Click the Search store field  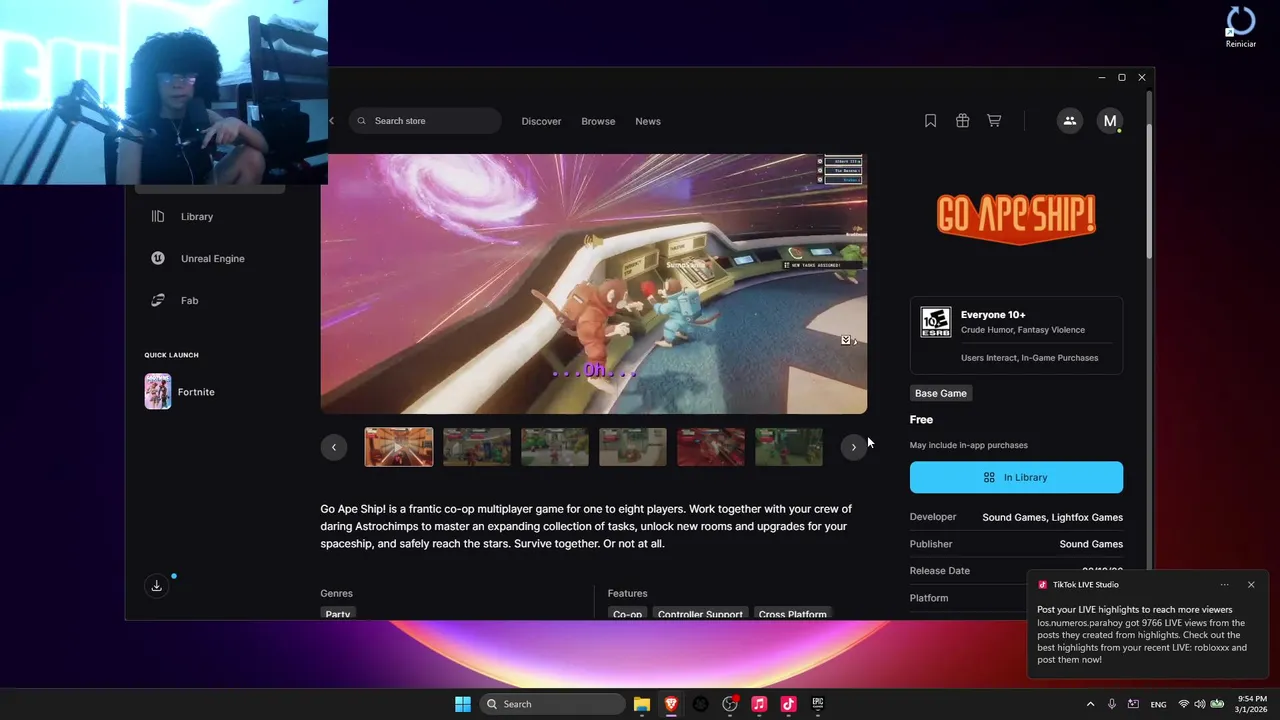pos(425,121)
